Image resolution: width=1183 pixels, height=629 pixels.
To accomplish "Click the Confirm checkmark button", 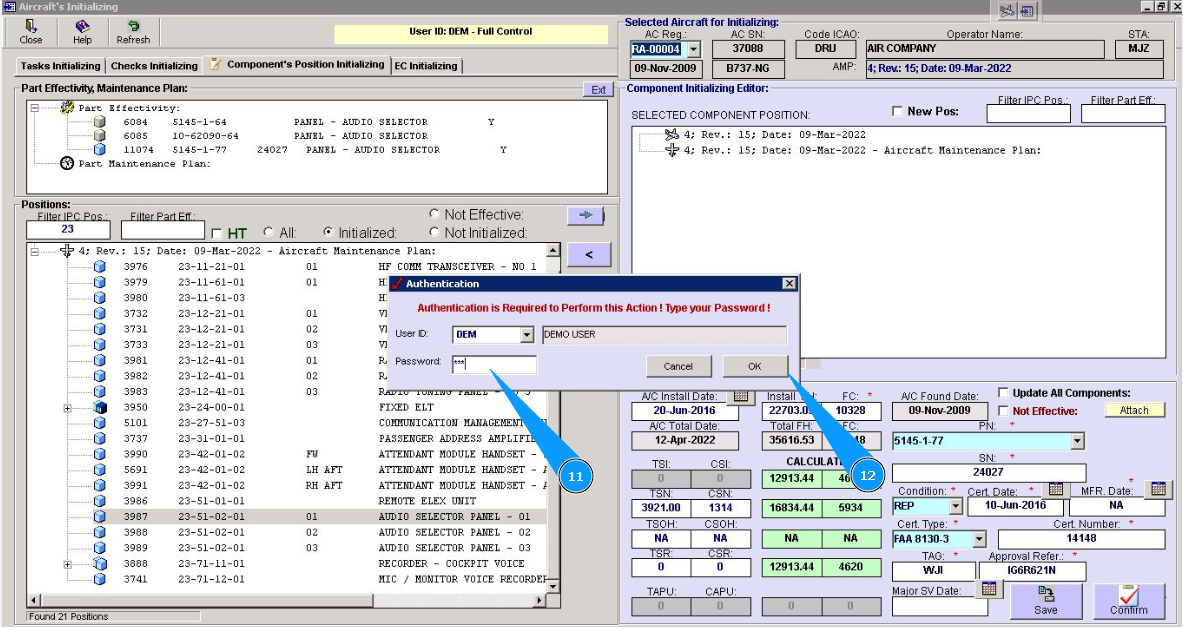I will [x=1129, y=601].
